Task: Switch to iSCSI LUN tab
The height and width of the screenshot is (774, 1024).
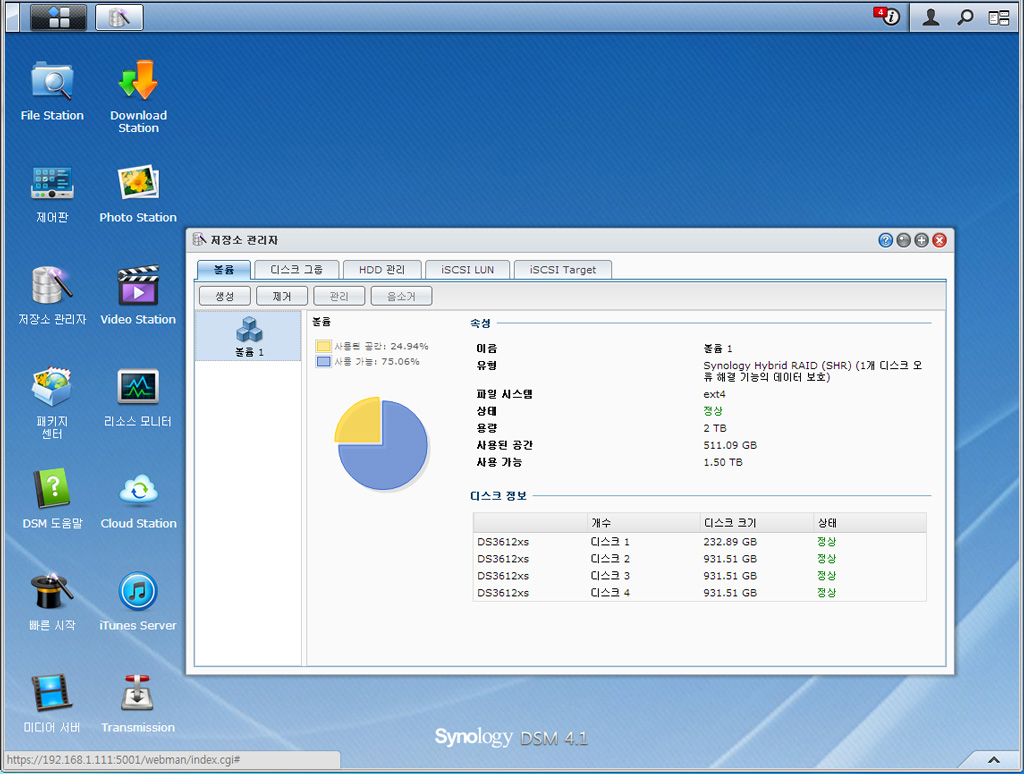Action: pos(468,270)
